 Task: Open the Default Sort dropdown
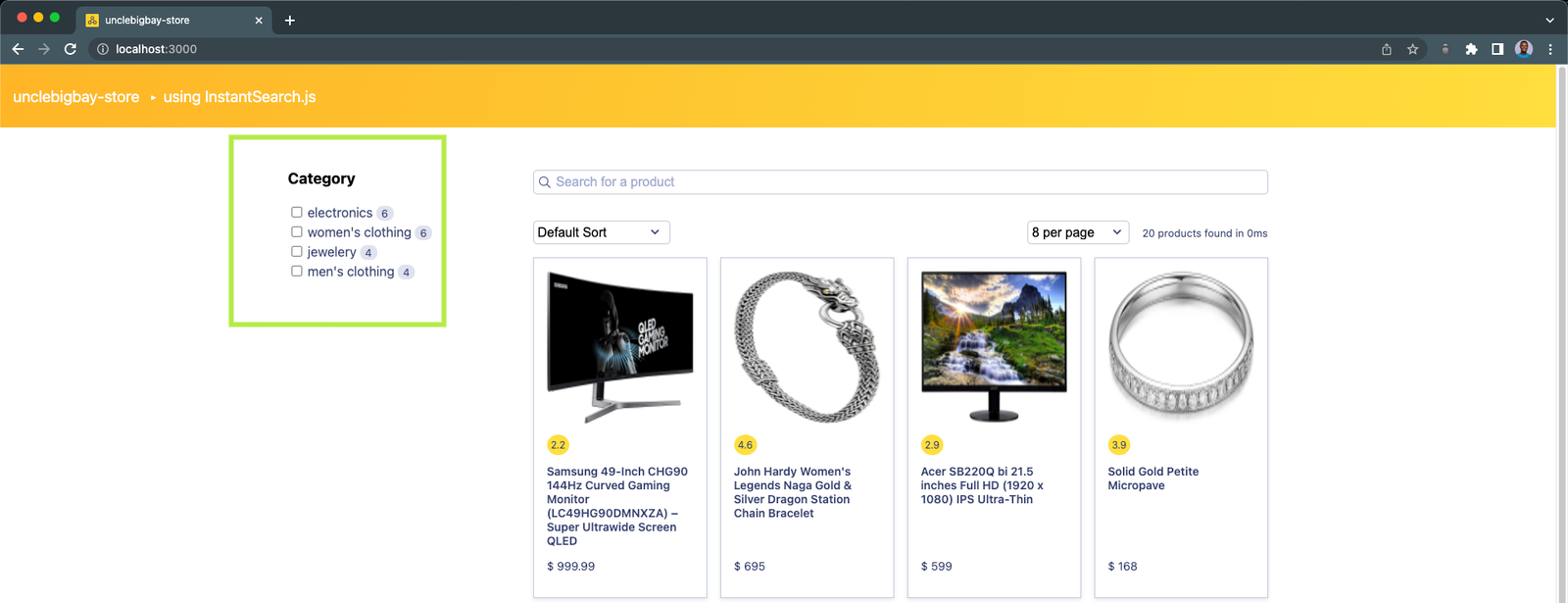tap(602, 232)
